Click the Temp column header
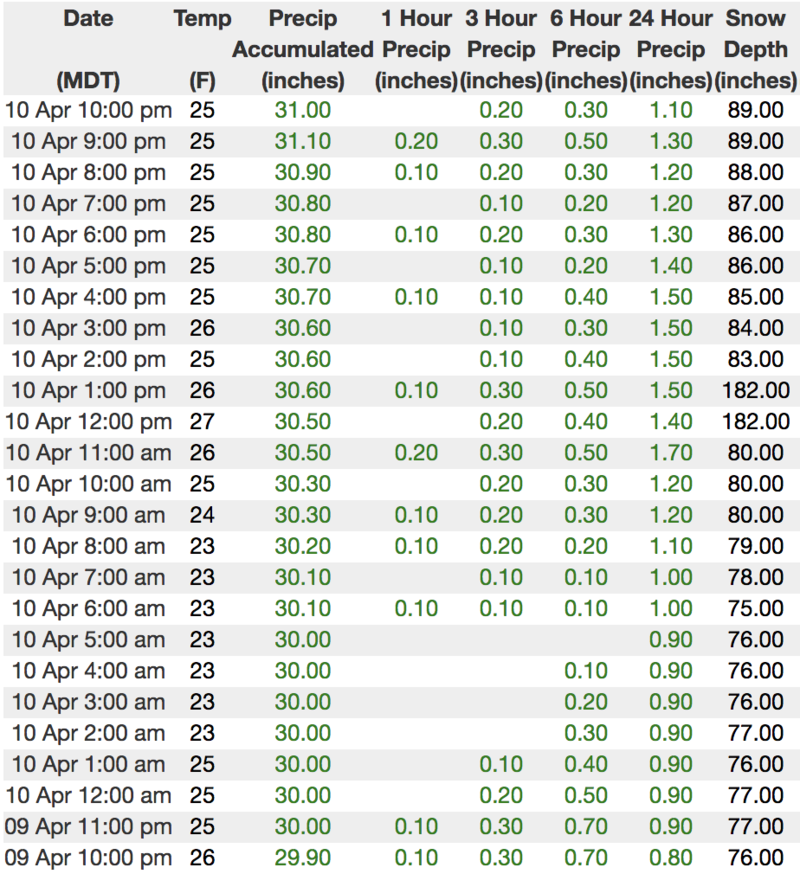 coord(202,18)
